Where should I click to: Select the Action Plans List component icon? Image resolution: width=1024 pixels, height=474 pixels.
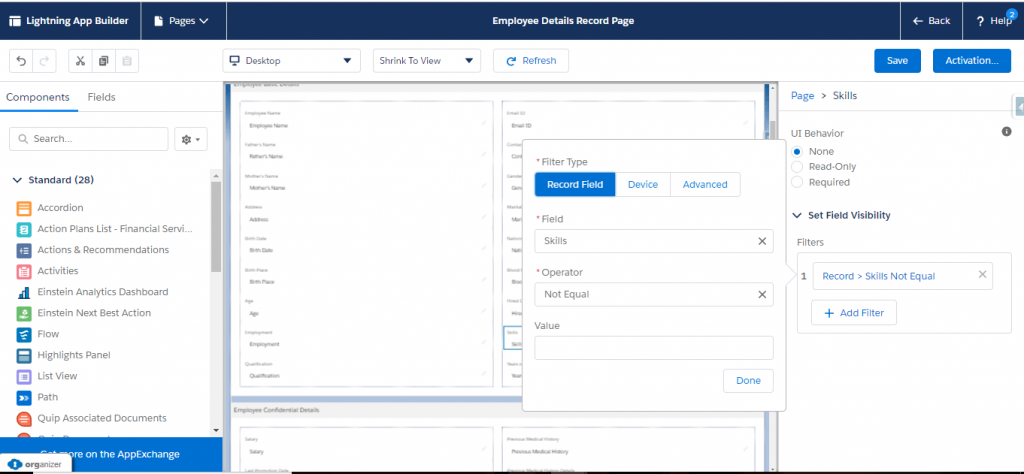(x=24, y=229)
